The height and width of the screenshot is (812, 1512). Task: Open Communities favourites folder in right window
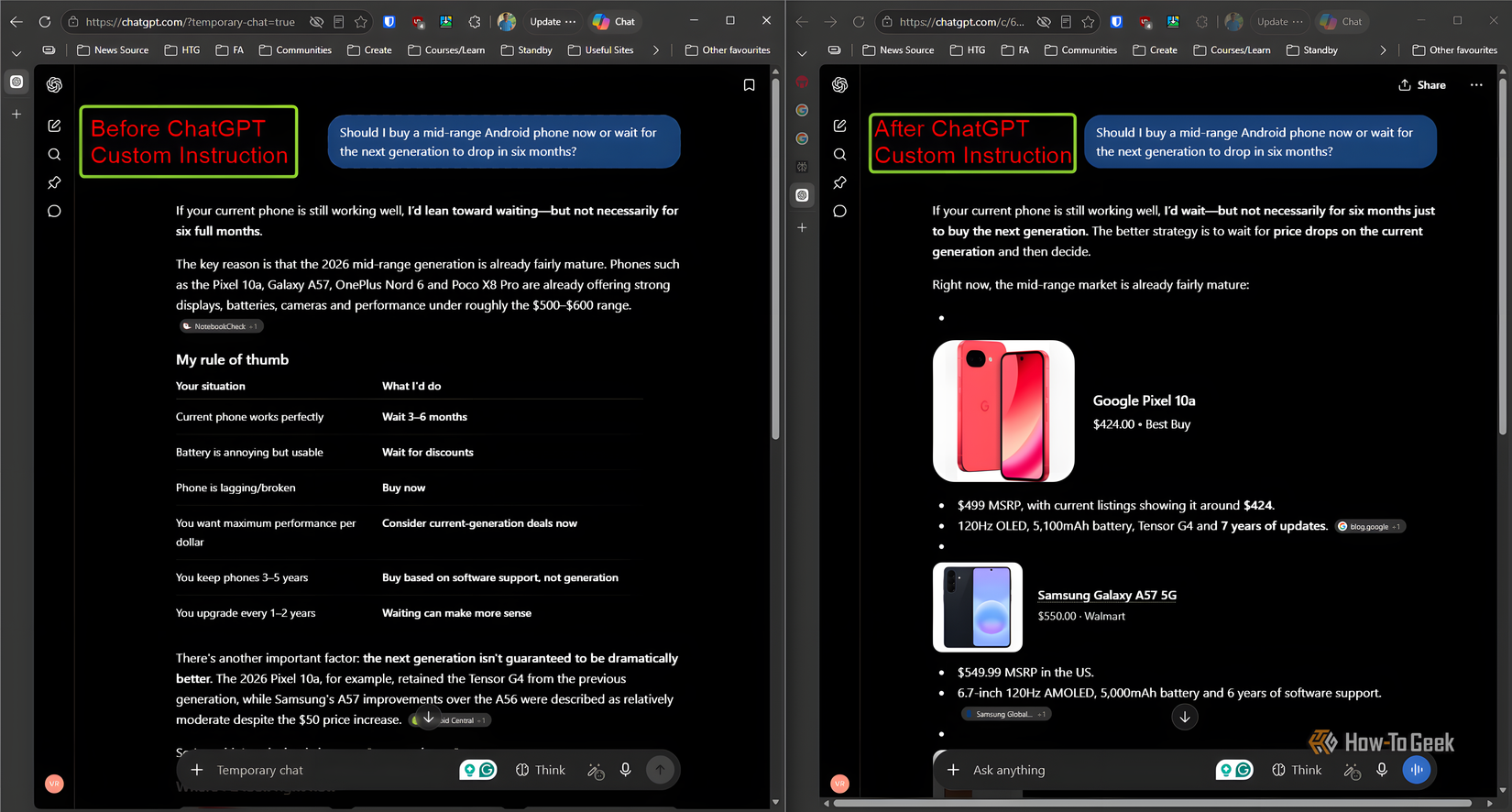1080,50
